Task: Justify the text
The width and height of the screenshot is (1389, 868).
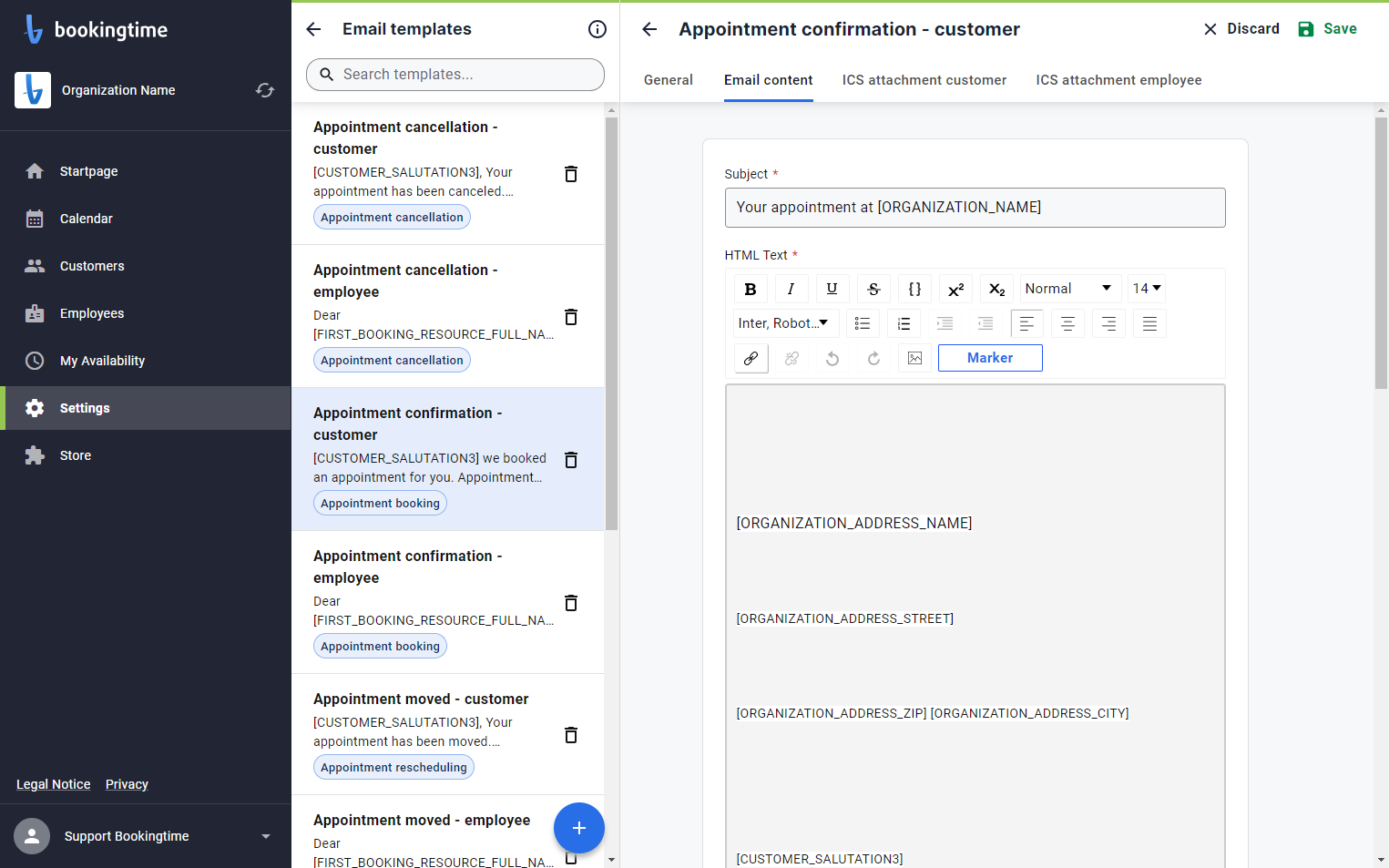Action: tap(1149, 323)
